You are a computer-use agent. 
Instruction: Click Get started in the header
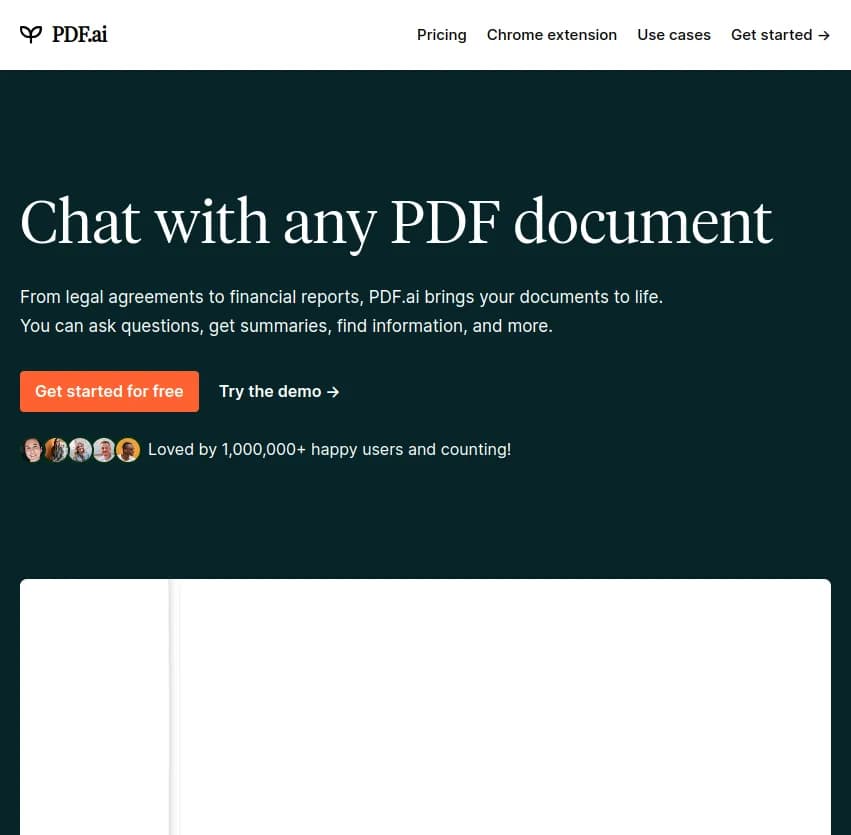coord(780,35)
